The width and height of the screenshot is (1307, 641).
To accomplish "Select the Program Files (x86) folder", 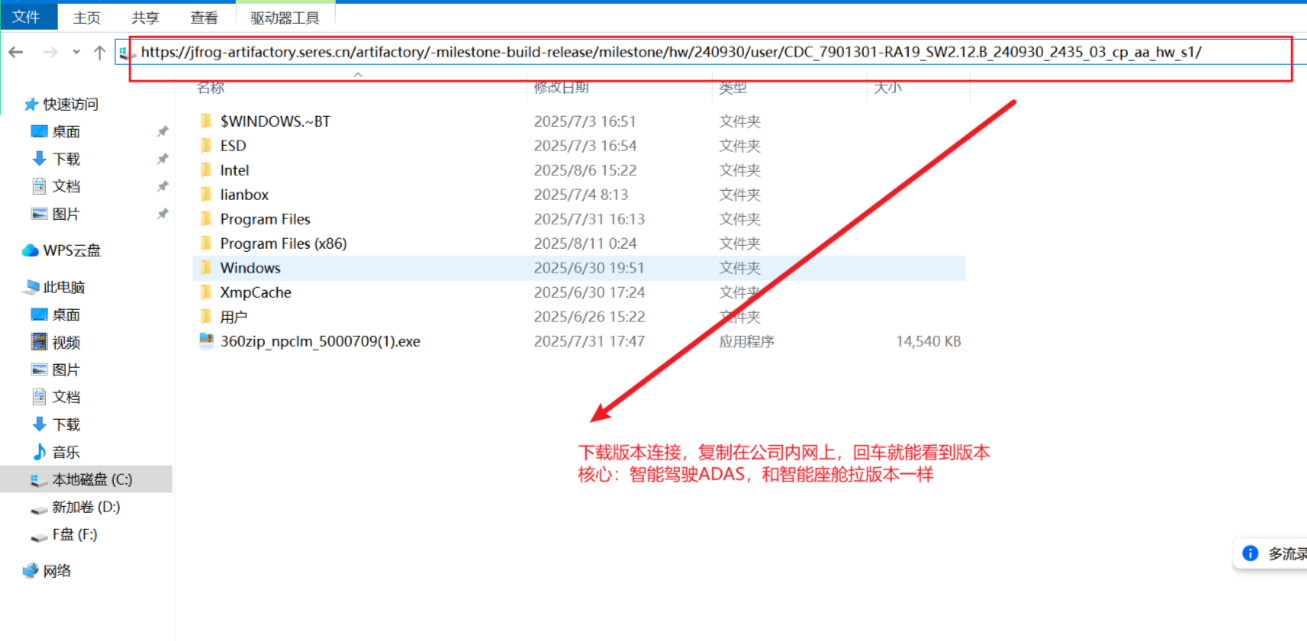I will click(283, 243).
